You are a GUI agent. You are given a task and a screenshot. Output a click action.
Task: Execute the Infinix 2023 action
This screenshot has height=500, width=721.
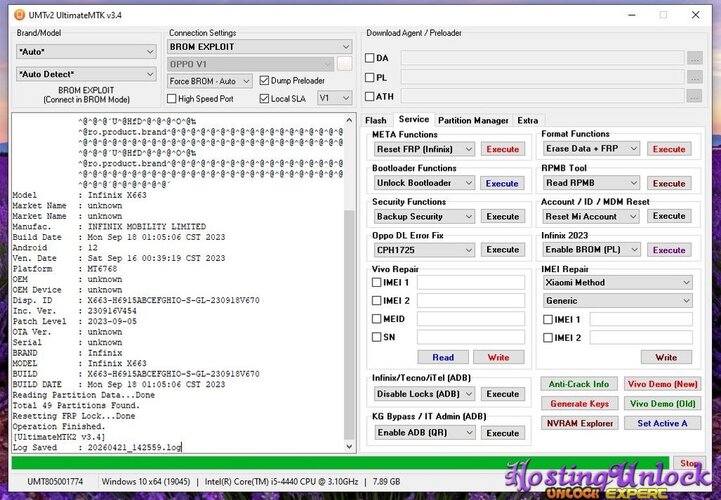(669, 250)
